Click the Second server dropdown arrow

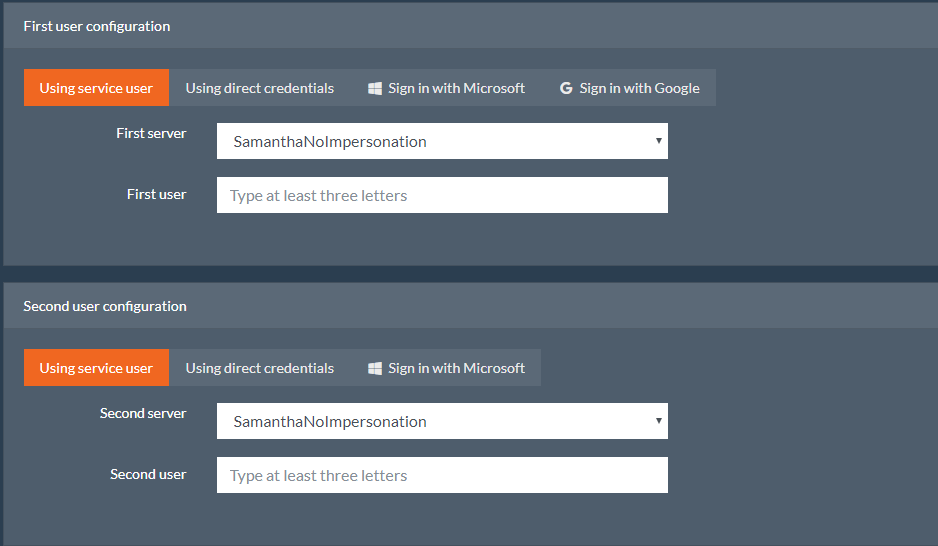(659, 420)
